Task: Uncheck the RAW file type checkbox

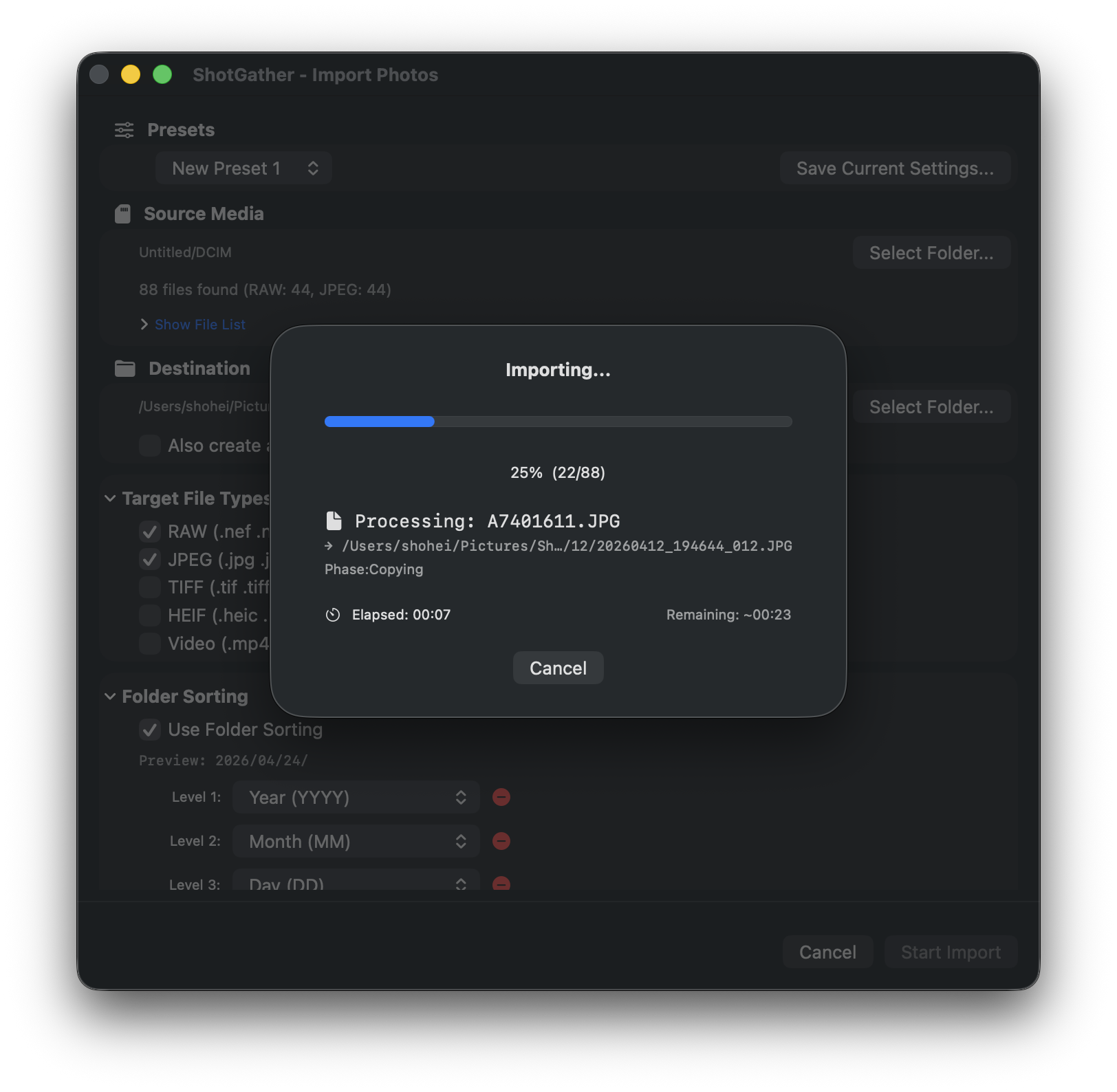Action: (150, 532)
